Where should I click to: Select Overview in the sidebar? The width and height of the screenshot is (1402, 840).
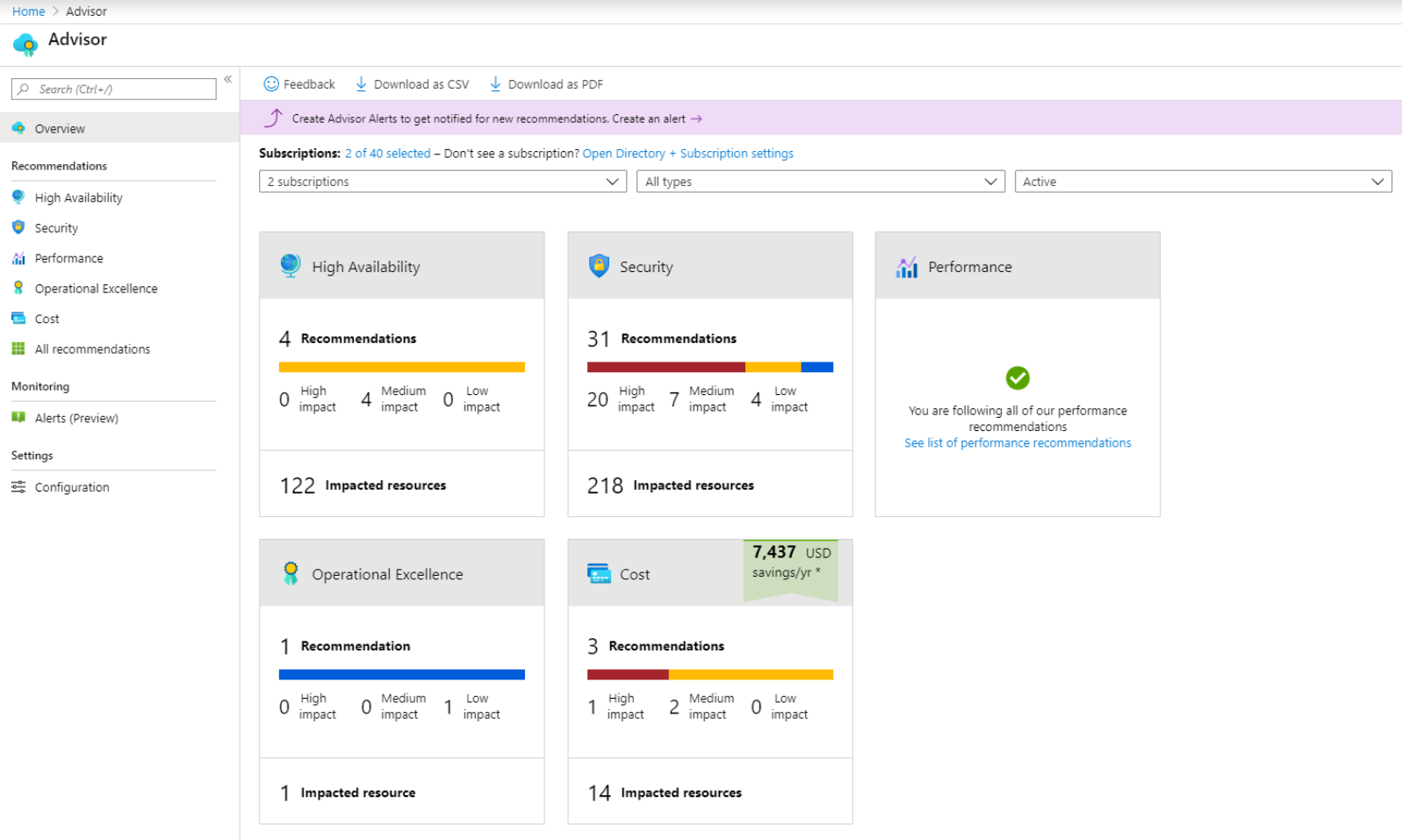119,128
